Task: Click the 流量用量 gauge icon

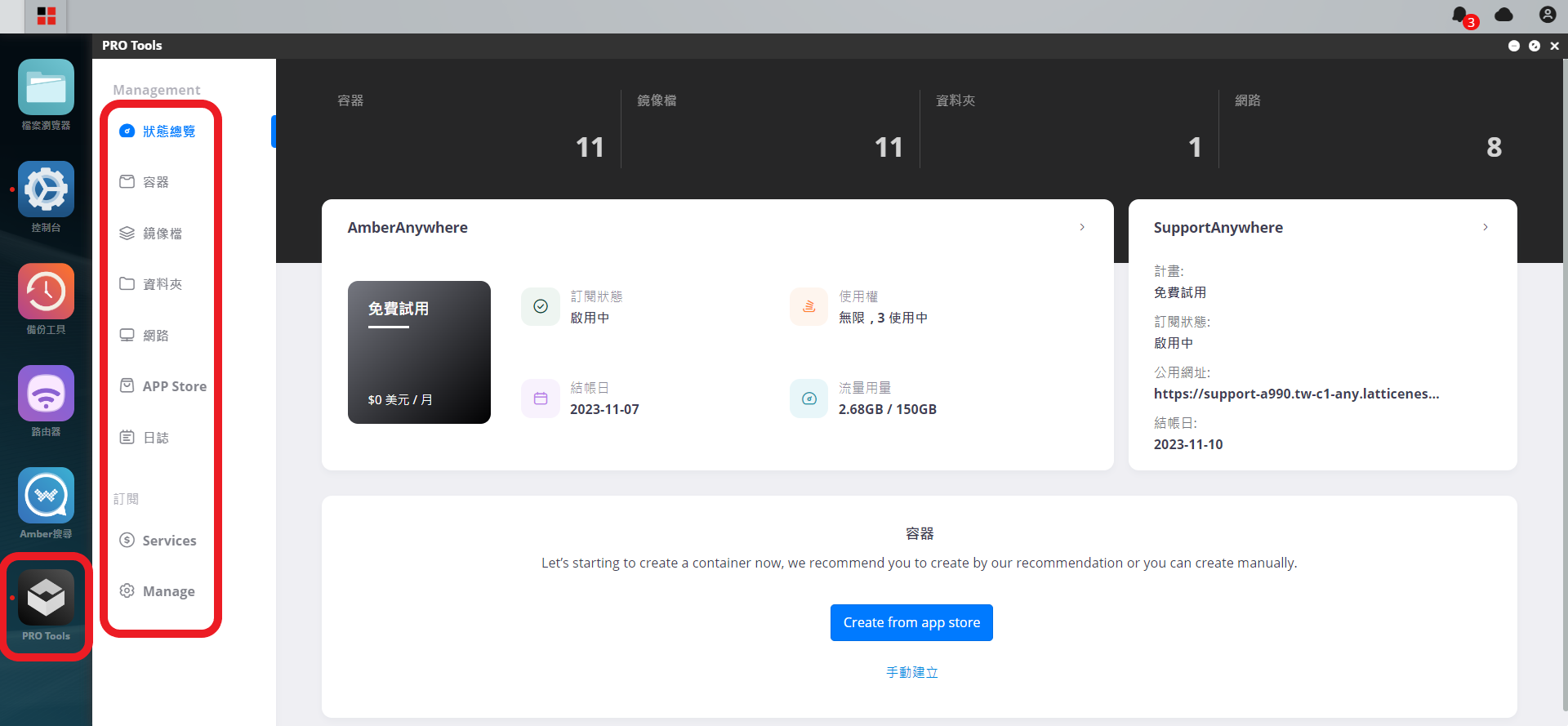Action: coord(809,399)
